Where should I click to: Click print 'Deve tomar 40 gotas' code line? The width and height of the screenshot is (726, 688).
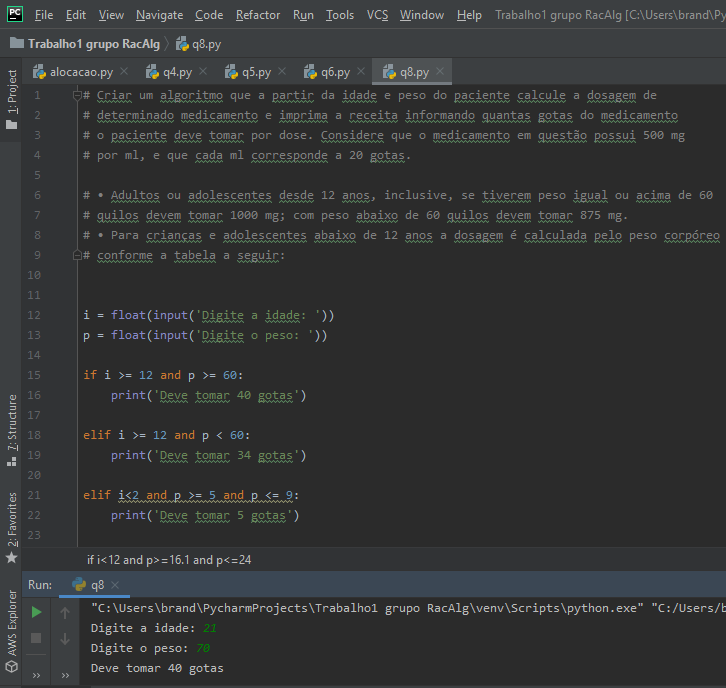point(208,395)
